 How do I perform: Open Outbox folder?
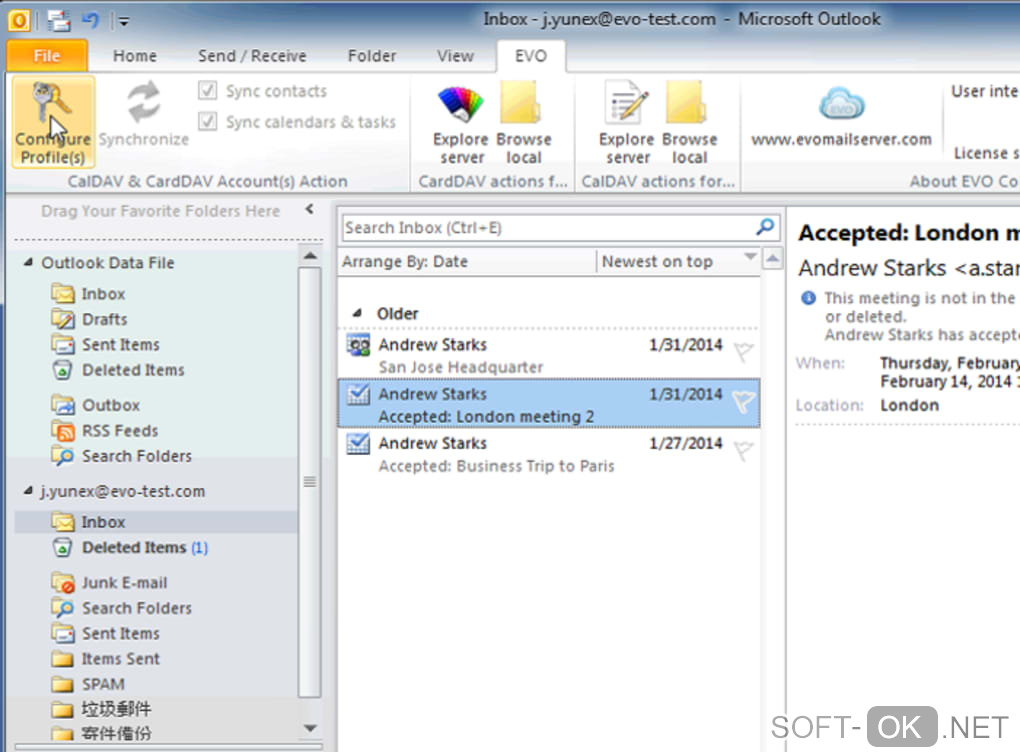tap(111, 405)
